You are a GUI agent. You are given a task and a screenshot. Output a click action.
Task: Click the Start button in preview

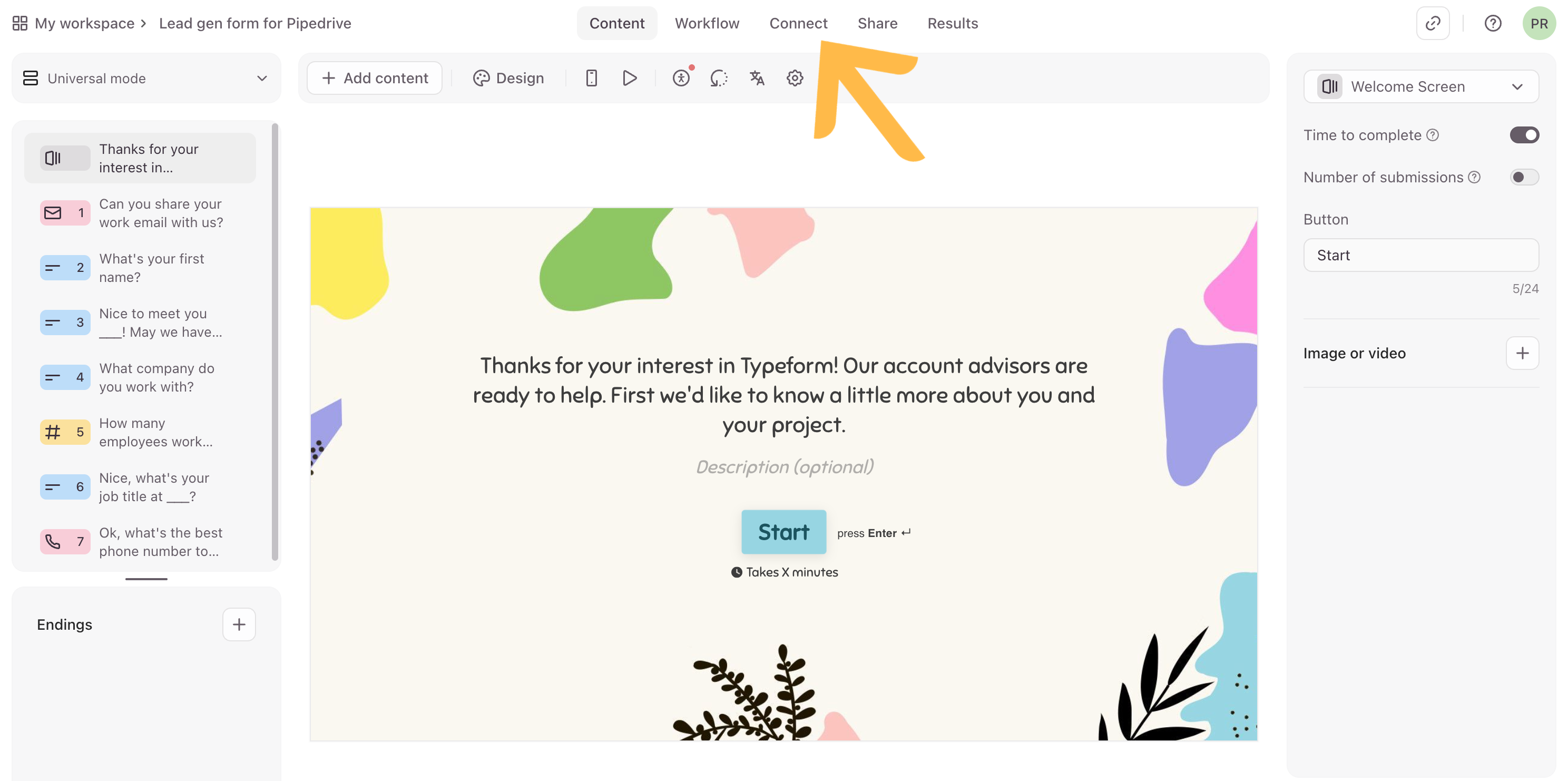(783, 532)
